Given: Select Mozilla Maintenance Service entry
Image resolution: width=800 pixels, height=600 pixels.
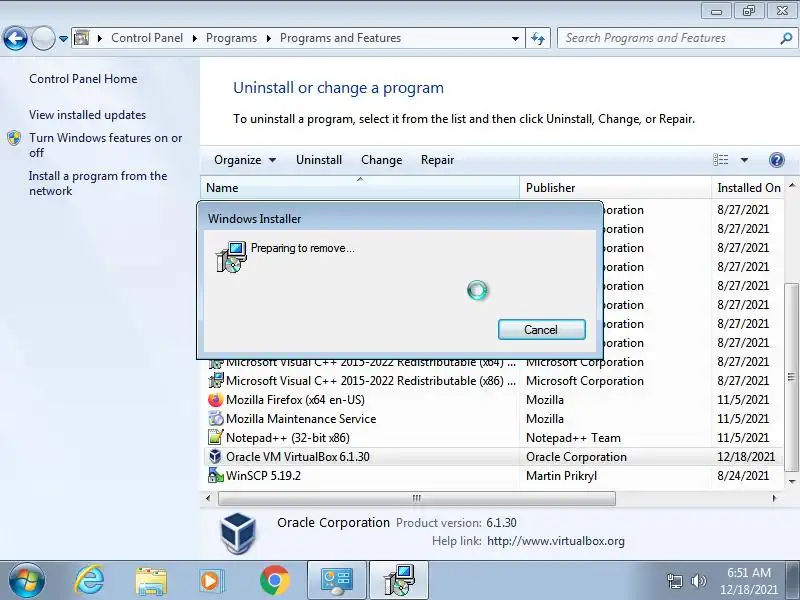Looking at the screenshot, I should pyautogui.click(x=492, y=419).
